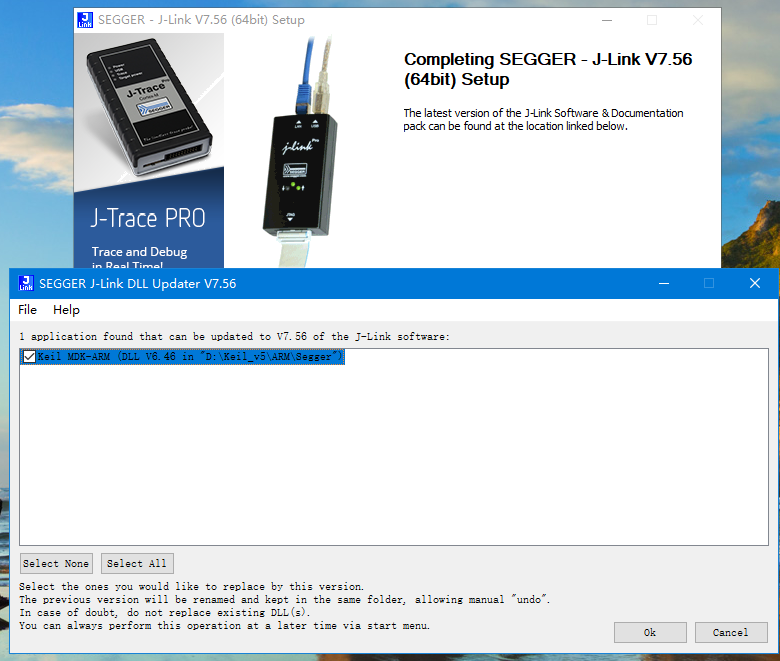
Task: Open the Help menu
Action: pos(66,310)
